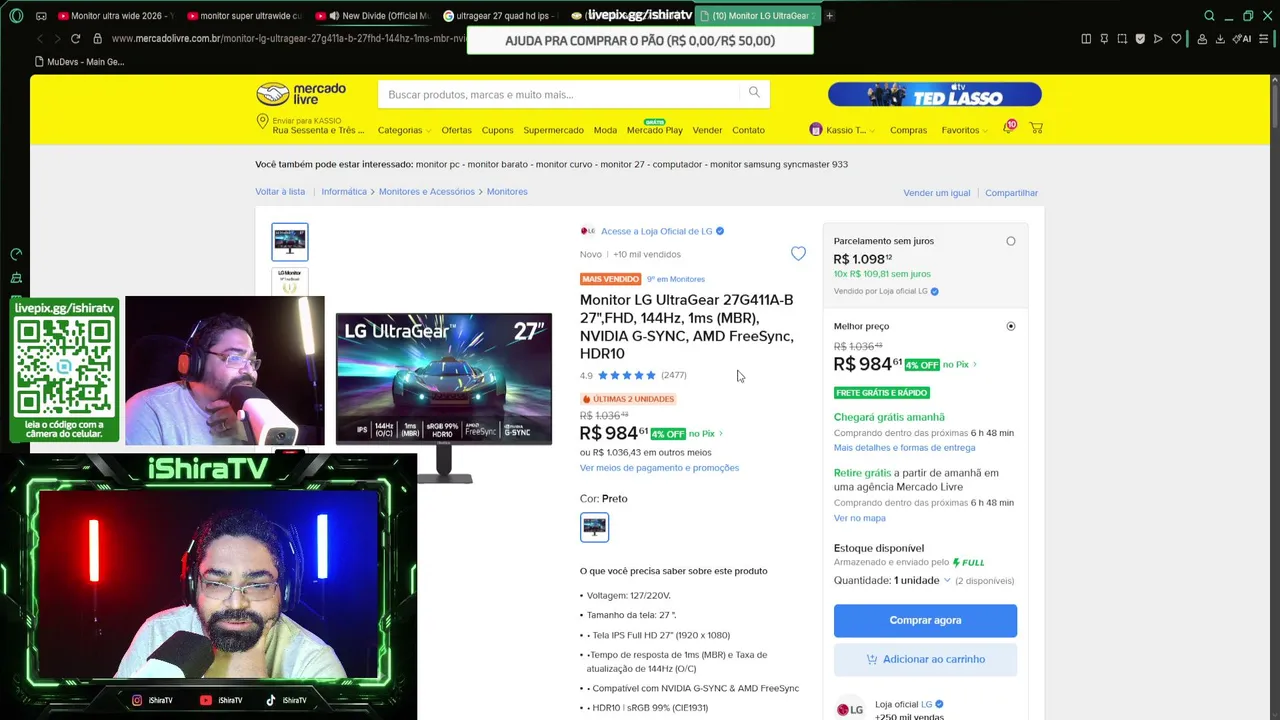
Task: Open the Informática breadcrumb link
Action: point(344,192)
